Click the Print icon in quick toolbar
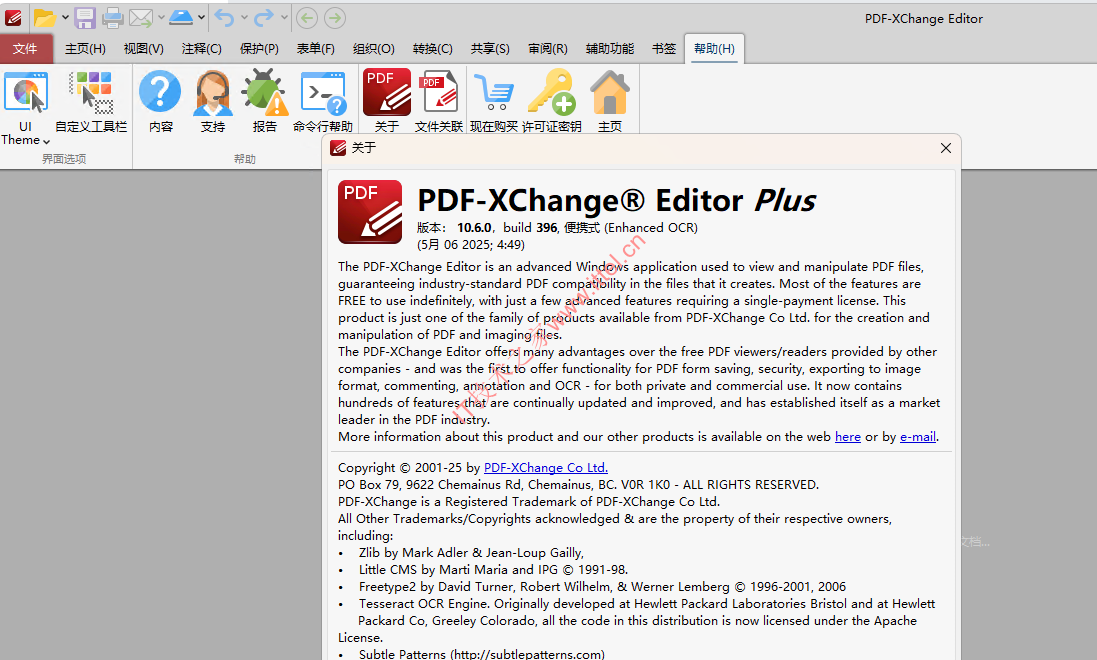1097x660 pixels. (x=113, y=17)
